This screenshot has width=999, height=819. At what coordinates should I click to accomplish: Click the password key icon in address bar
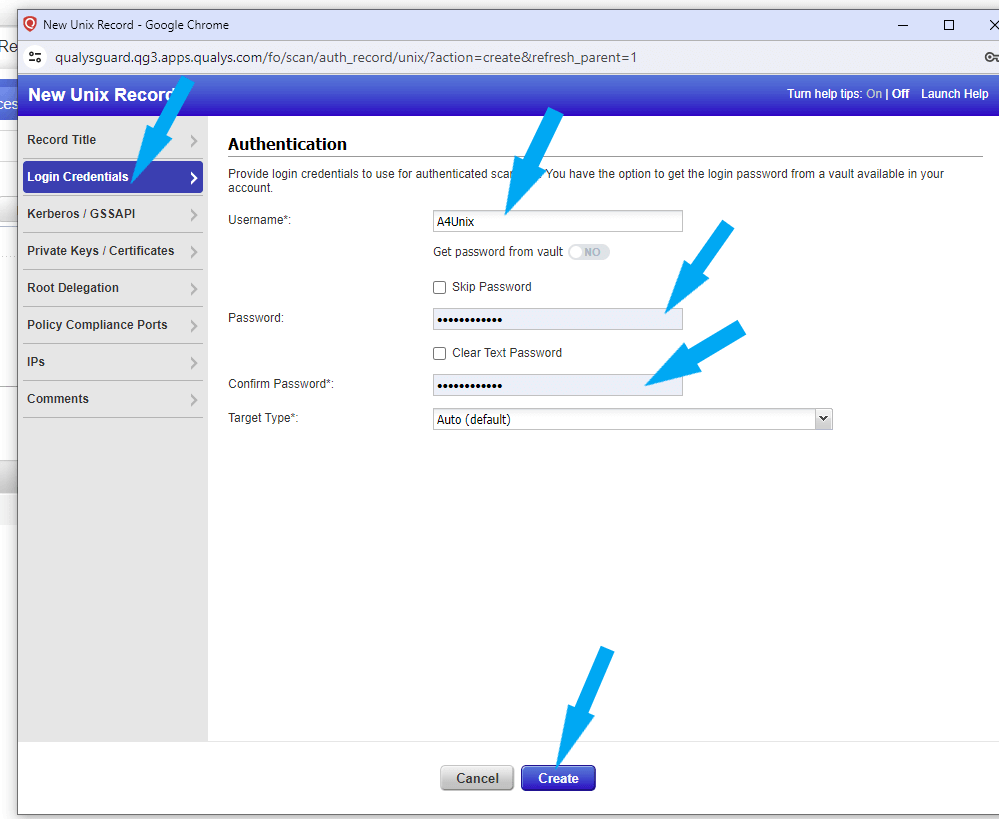coord(991,57)
